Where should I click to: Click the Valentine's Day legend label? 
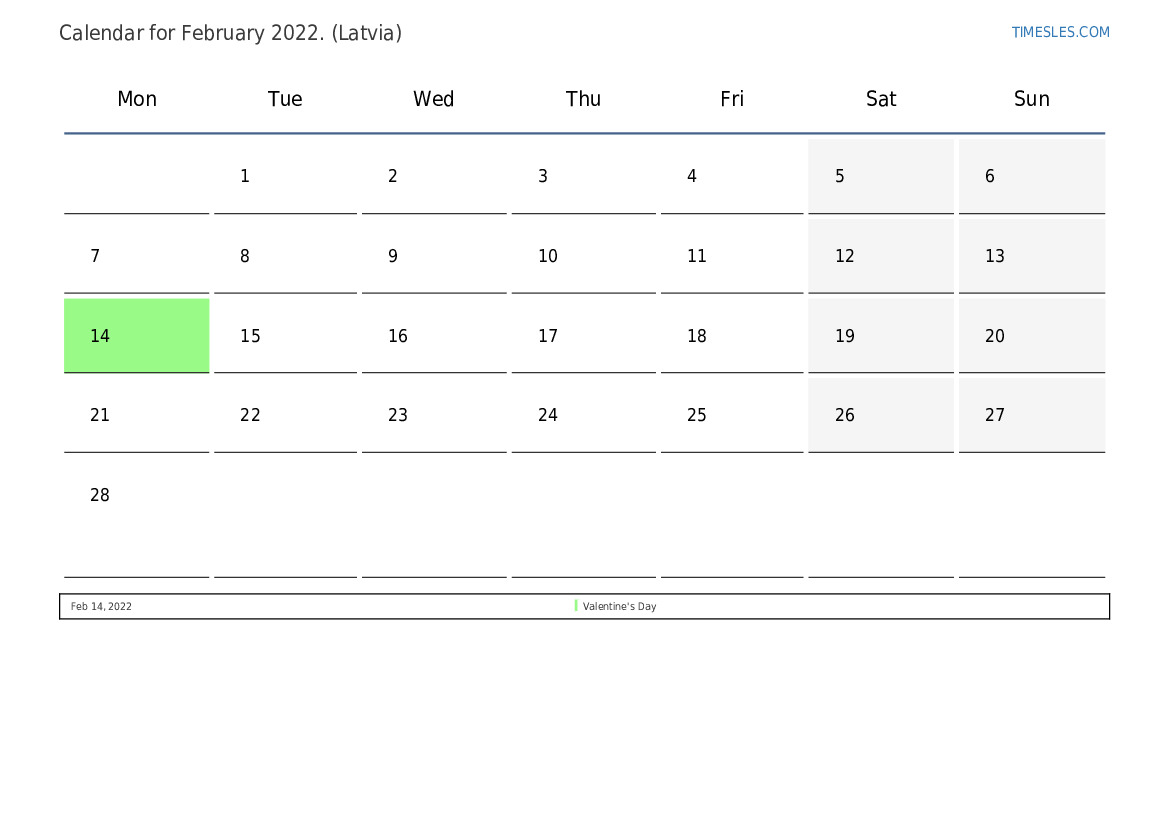click(x=620, y=607)
